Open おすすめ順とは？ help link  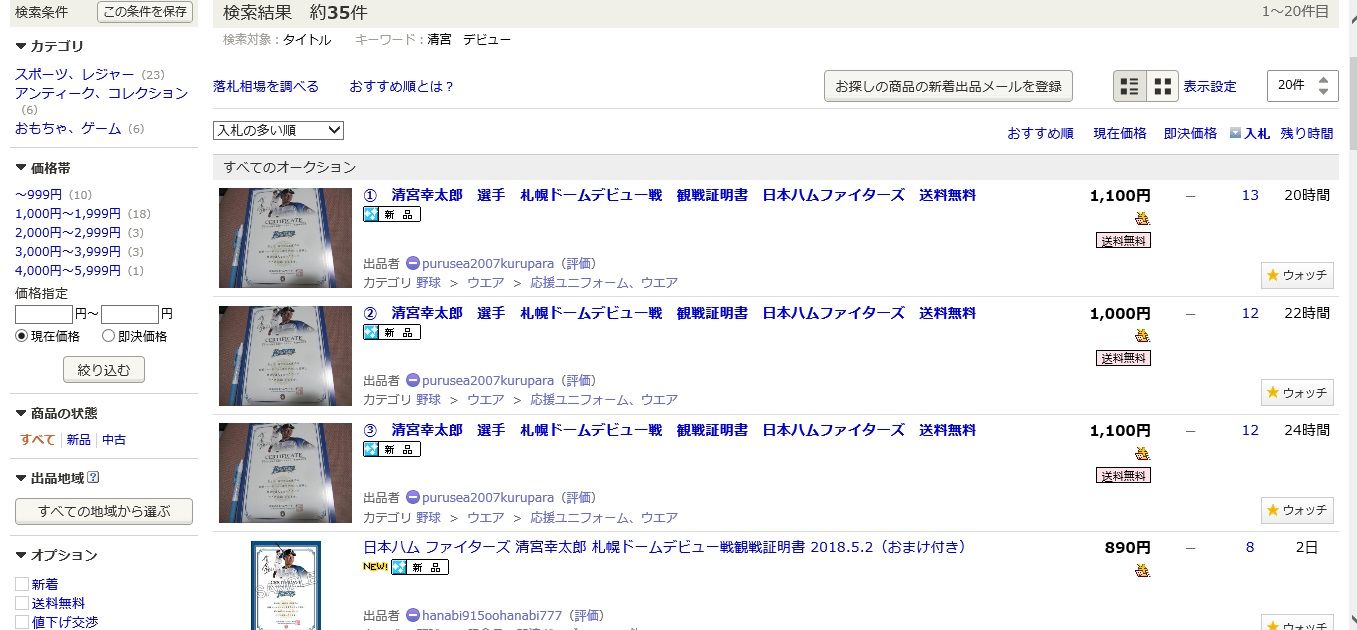point(402,86)
